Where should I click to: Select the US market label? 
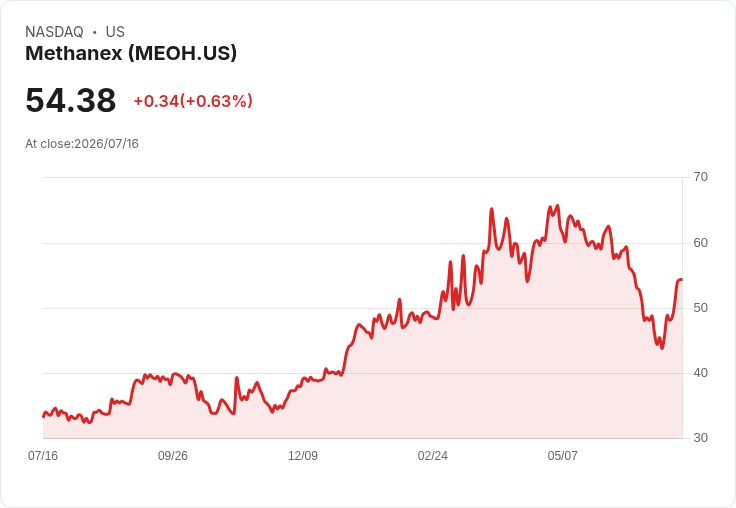coord(115,32)
